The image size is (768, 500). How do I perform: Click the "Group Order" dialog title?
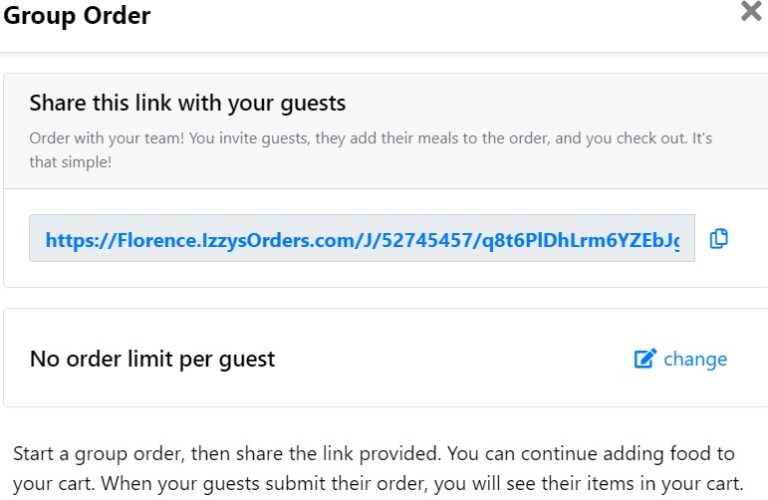click(x=77, y=16)
